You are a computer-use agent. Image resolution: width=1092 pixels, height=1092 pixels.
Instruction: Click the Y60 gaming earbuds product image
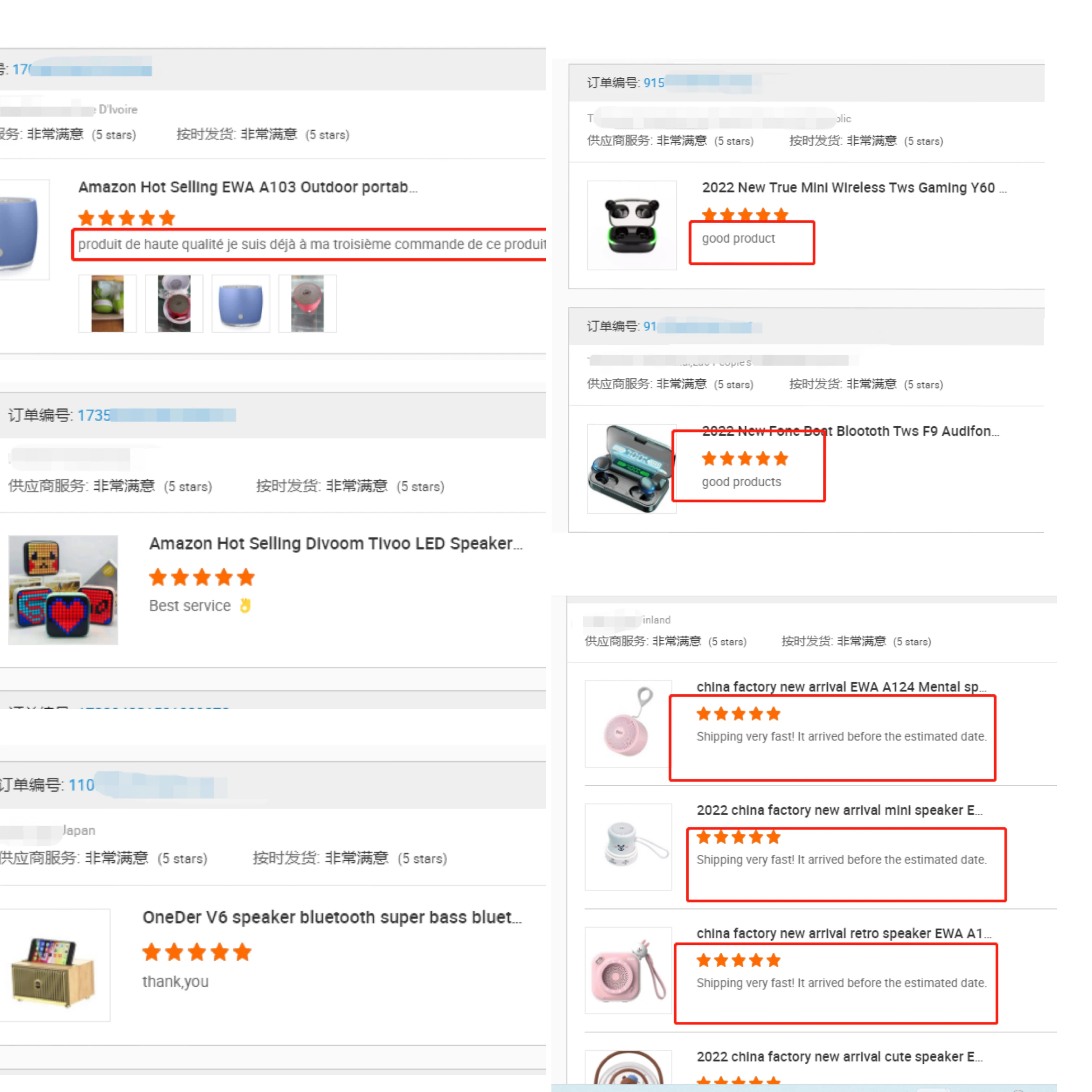[x=632, y=225]
